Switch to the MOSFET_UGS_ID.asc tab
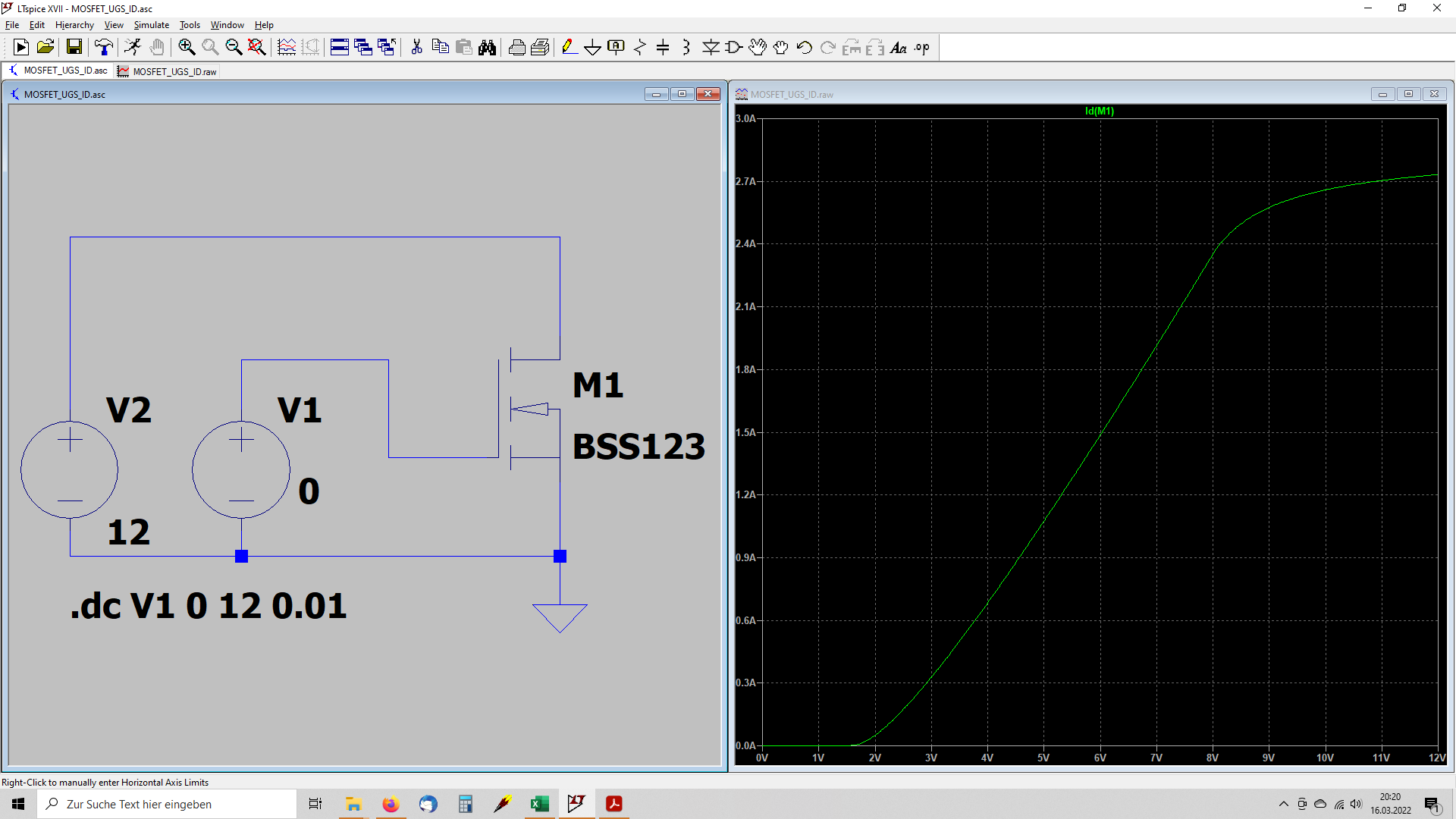This screenshot has width=1456, height=819. [x=58, y=71]
